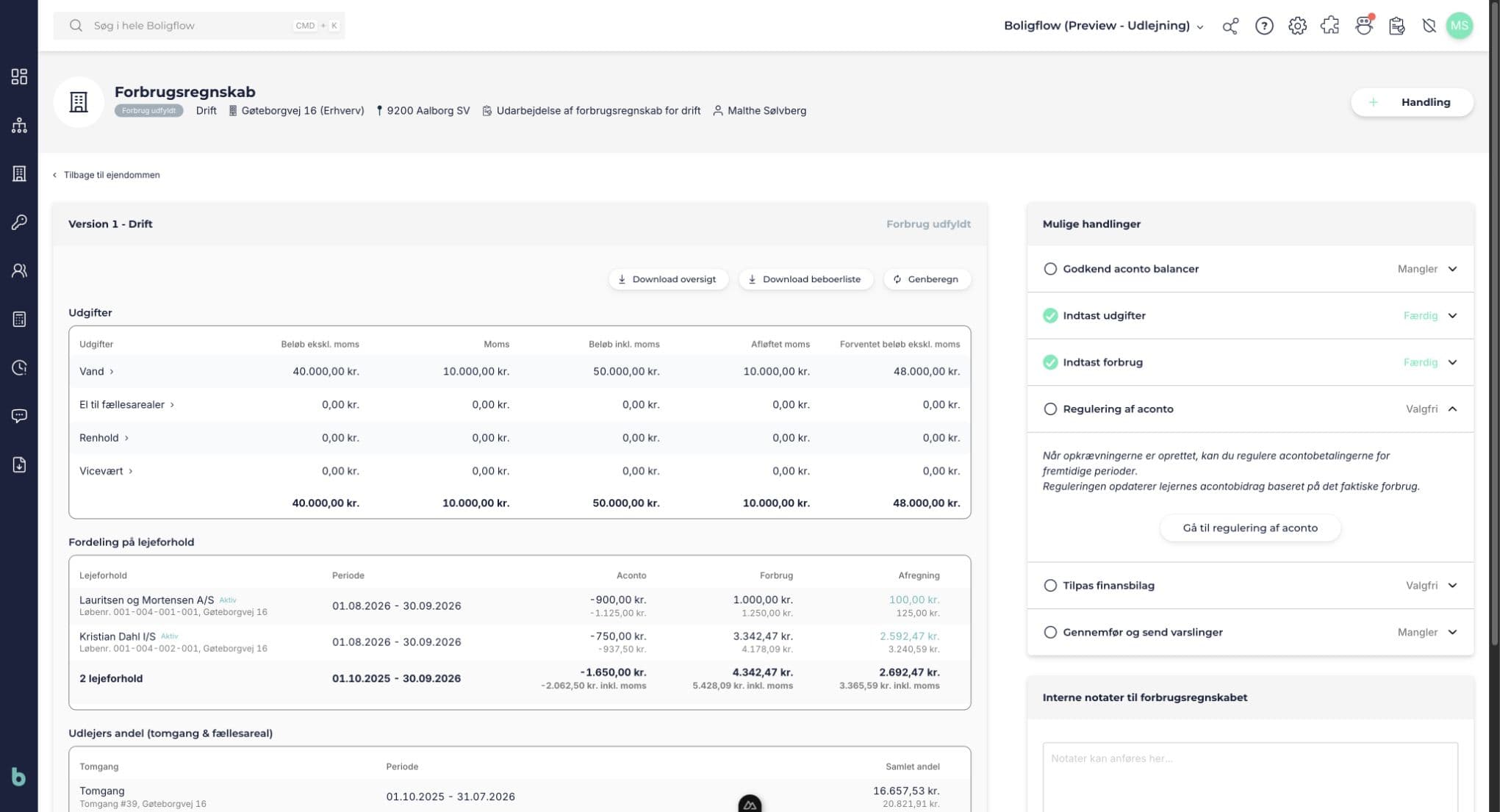Click the Download beboerliste button
The image size is (1500, 812).
coord(805,279)
